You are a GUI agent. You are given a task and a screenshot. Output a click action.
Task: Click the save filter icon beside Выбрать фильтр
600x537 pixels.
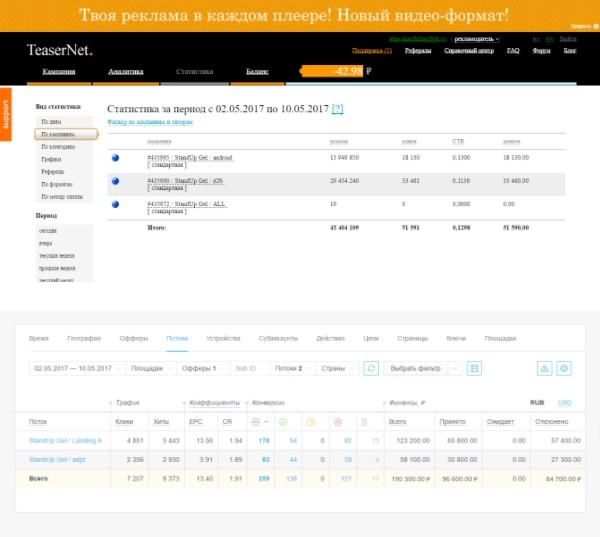tap(474, 368)
